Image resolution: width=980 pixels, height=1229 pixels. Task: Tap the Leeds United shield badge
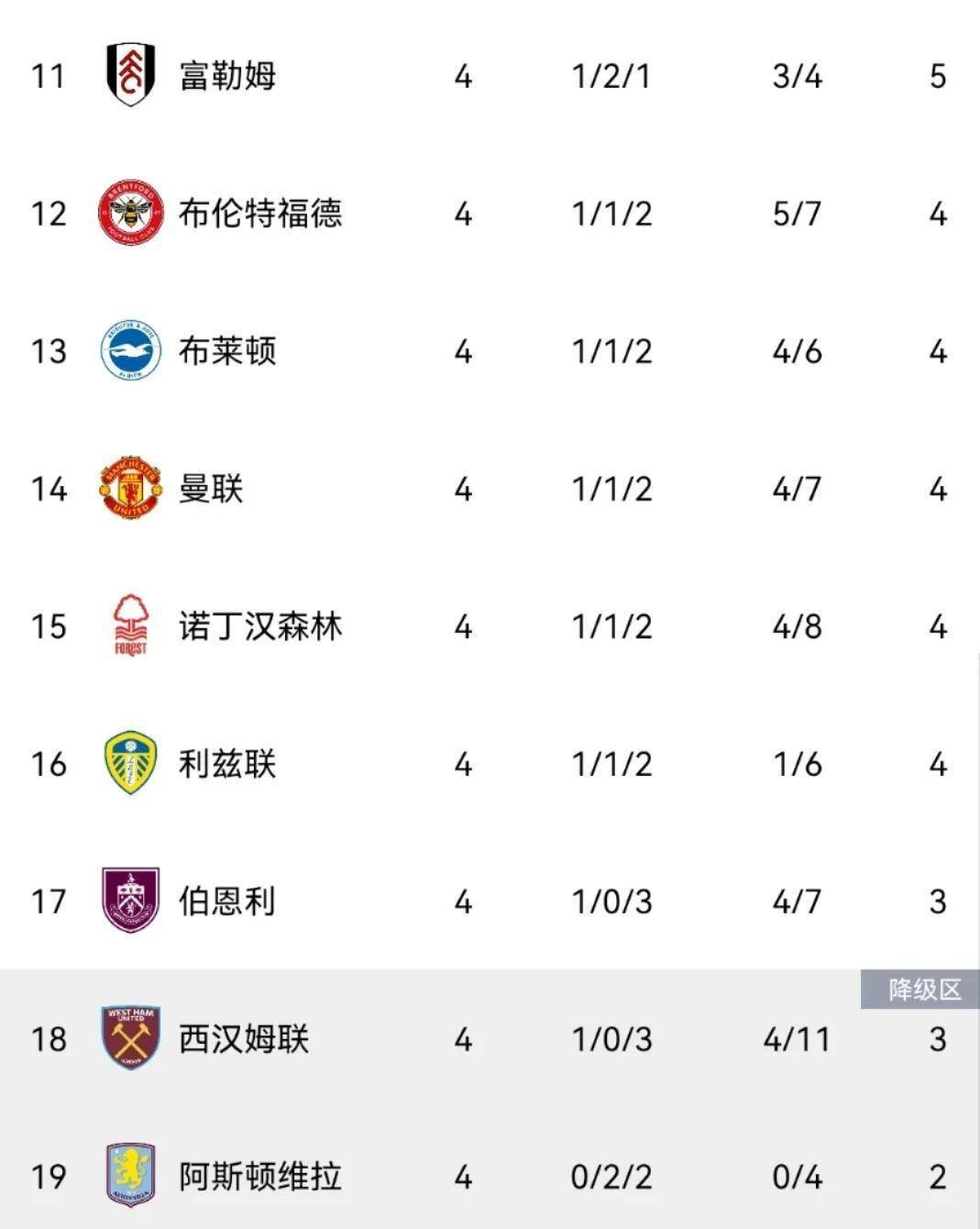[130, 763]
